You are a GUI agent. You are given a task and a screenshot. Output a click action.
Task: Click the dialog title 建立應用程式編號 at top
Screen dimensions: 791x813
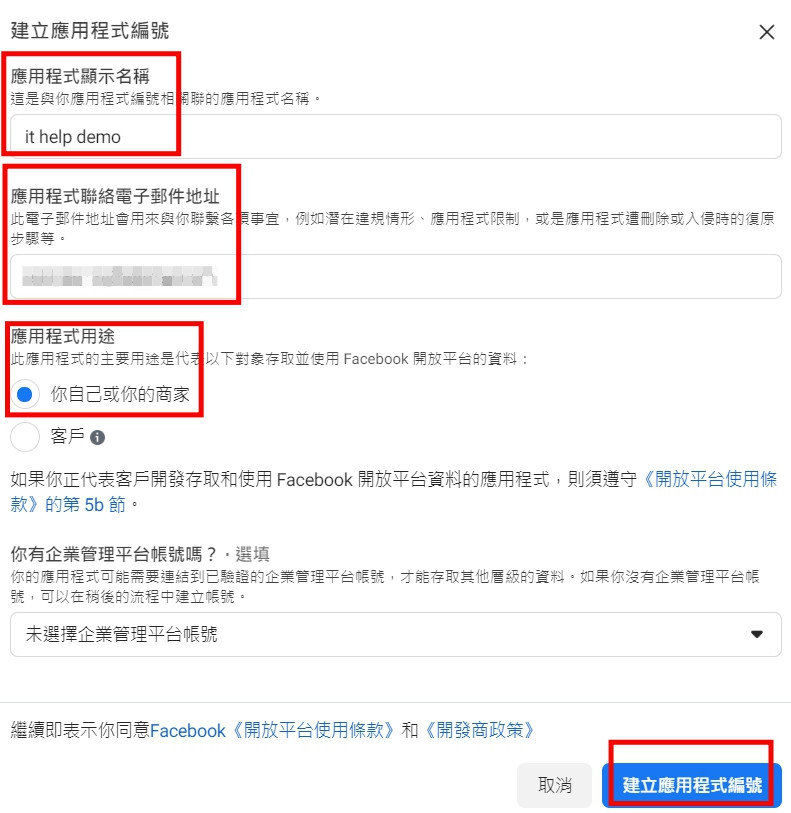point(90,31)
